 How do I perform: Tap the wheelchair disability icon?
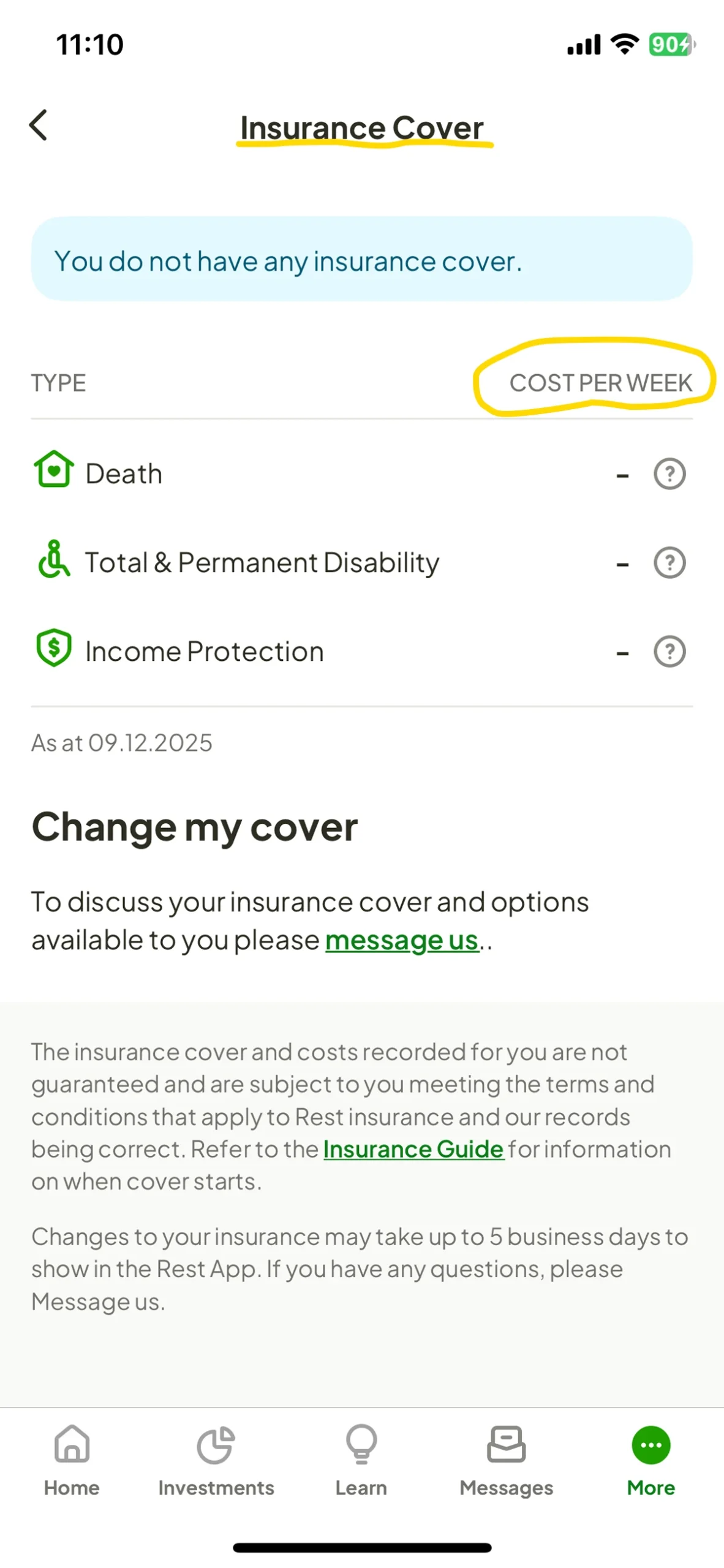[x=54, y=559]
